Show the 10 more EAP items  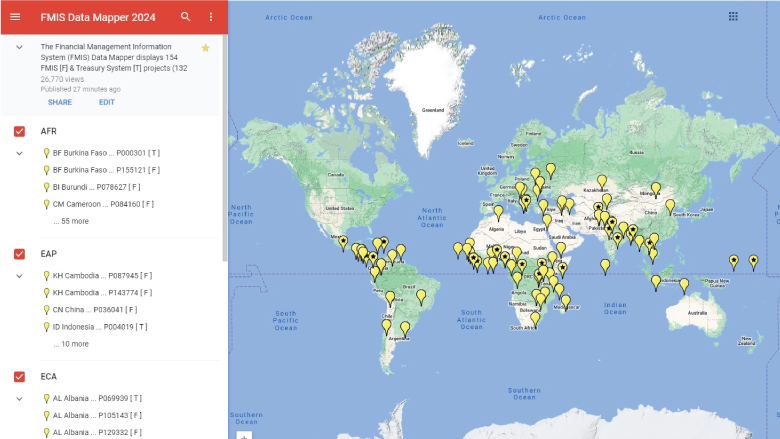[x=71, y=344]
